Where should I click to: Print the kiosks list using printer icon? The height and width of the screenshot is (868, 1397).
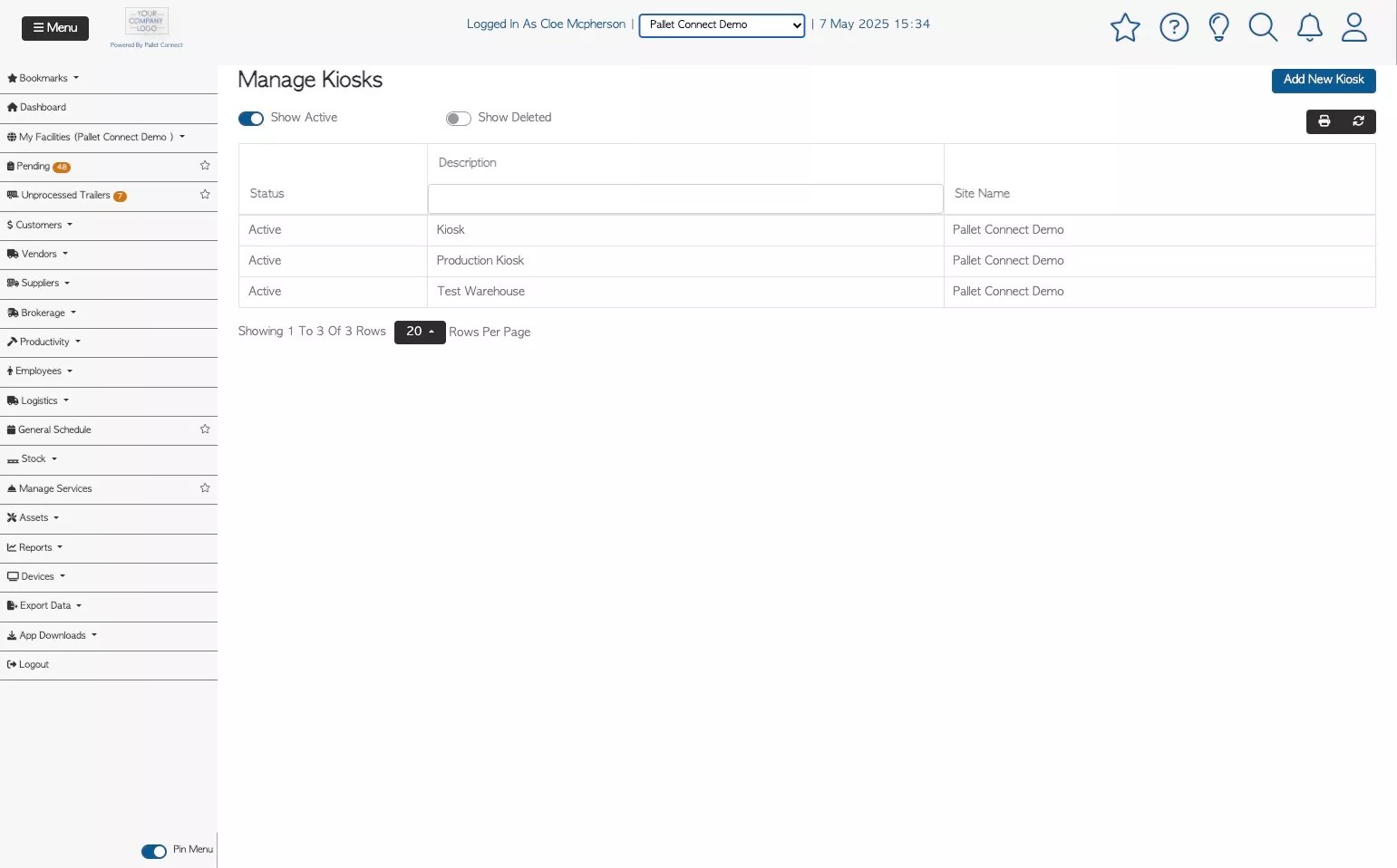1324,121
